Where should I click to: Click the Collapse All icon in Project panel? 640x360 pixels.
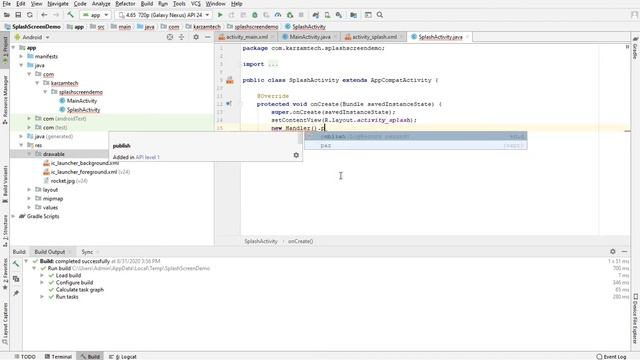click(x=181, y=37)
